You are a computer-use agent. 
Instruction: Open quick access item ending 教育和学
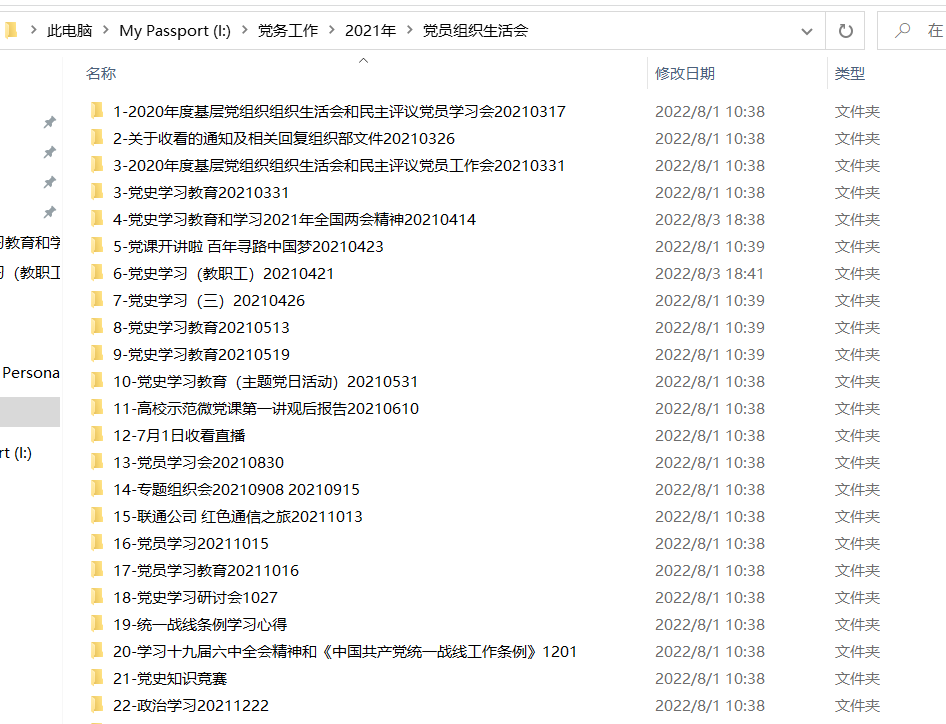tap(30, 243)
